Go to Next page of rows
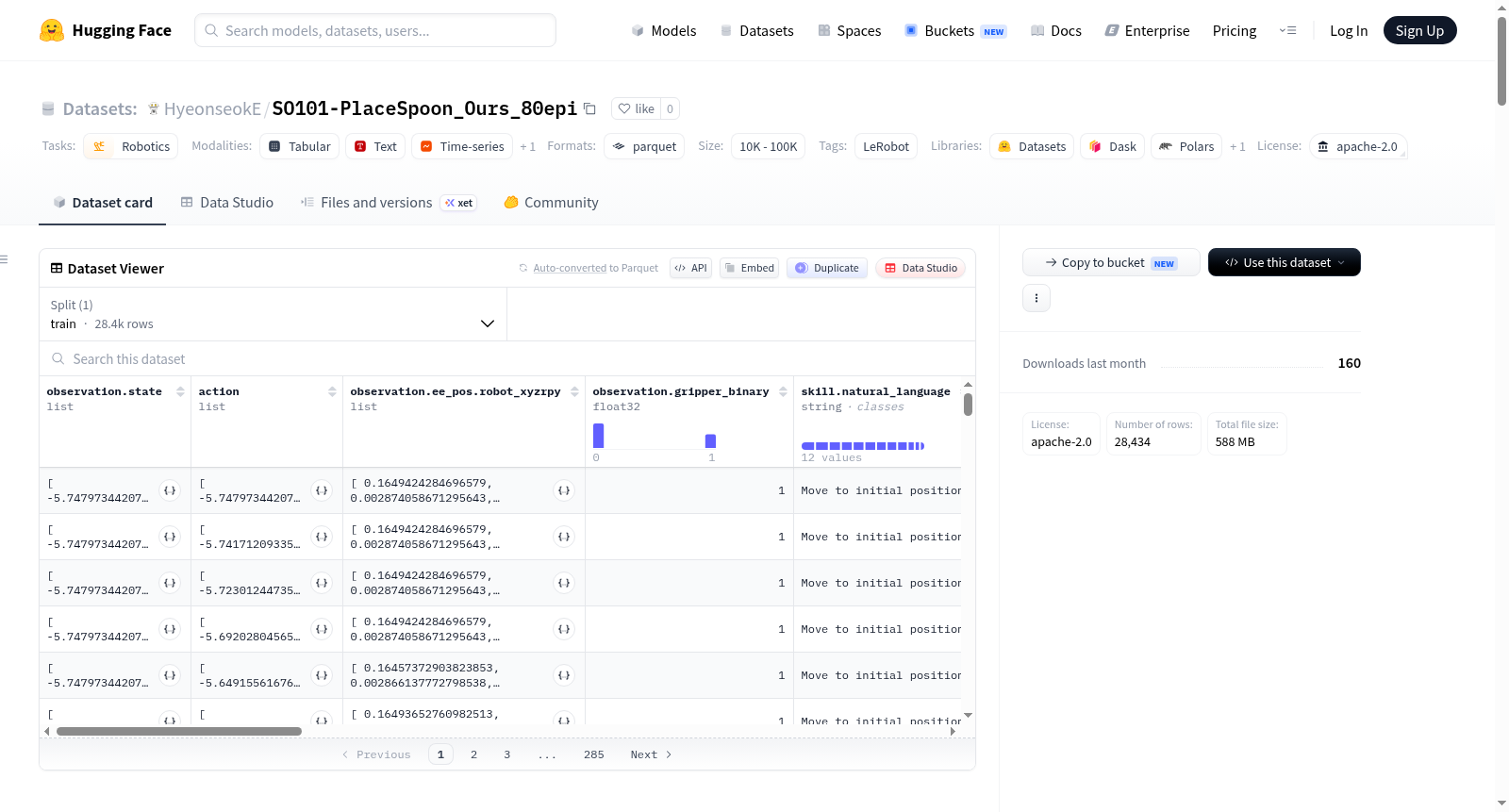The image size is (1509, 812). (651, 754)
